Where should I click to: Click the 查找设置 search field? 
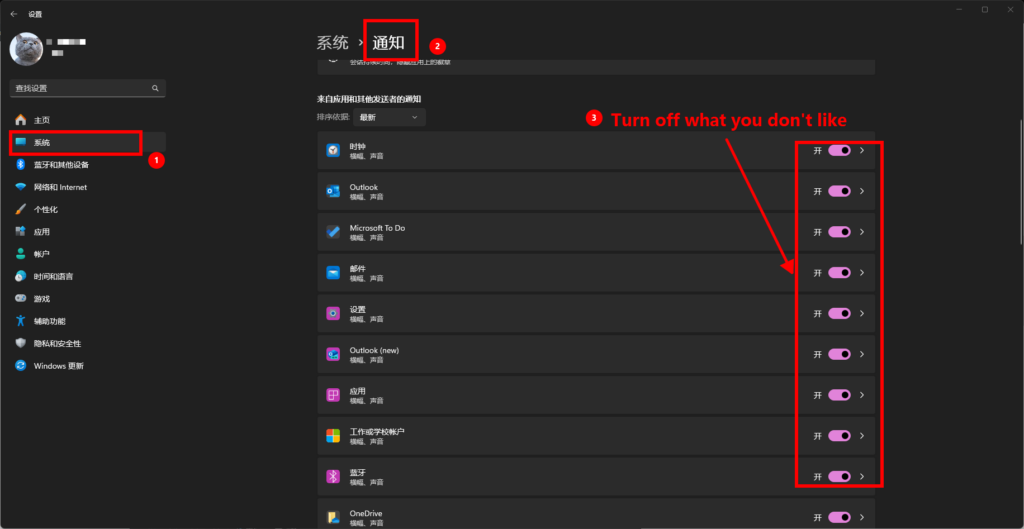click(x=80, y=88)
